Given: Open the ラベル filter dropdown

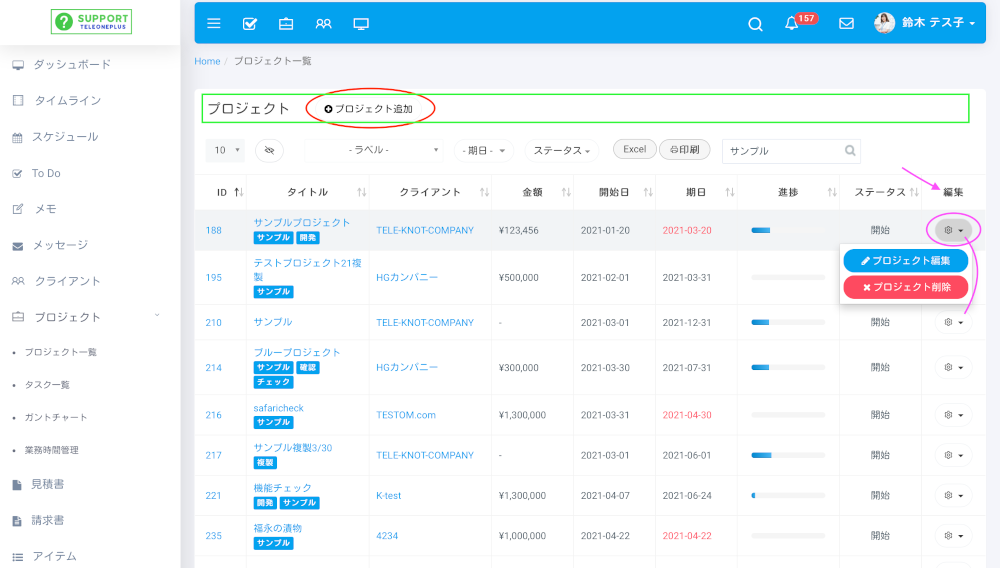Looking at the screenshot, I should (374, 150).
